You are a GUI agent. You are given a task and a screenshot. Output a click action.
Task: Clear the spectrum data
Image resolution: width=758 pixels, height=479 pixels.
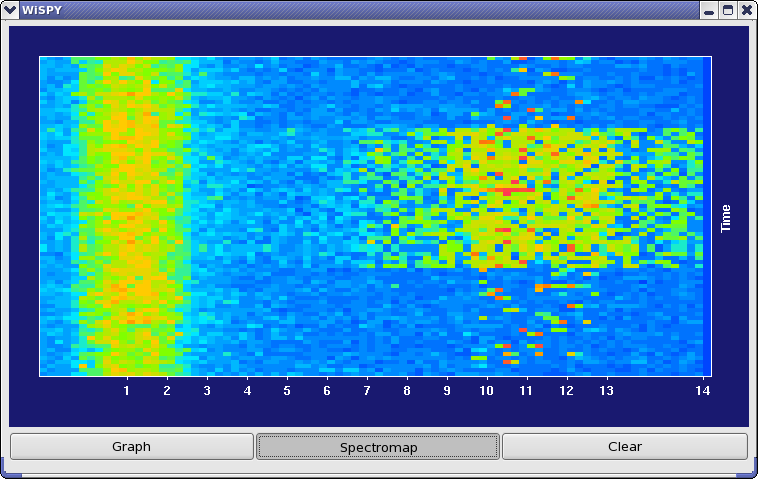point(625,447)
